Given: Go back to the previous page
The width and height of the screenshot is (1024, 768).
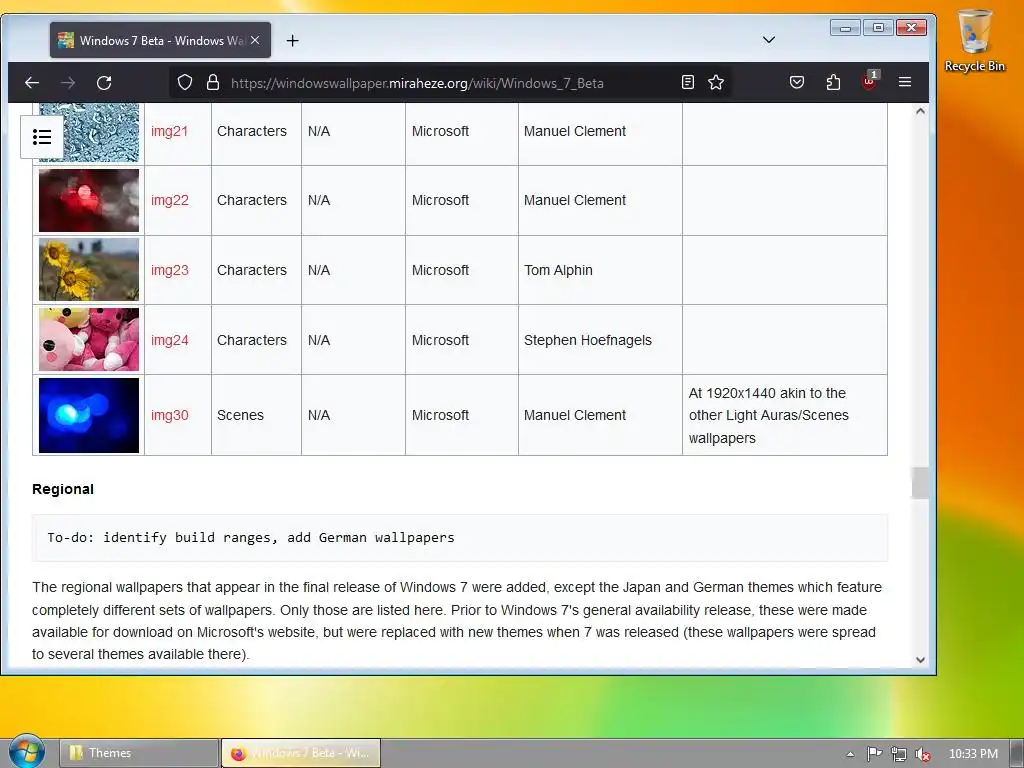Looking at the screenshot, I should tap(31, 83).
